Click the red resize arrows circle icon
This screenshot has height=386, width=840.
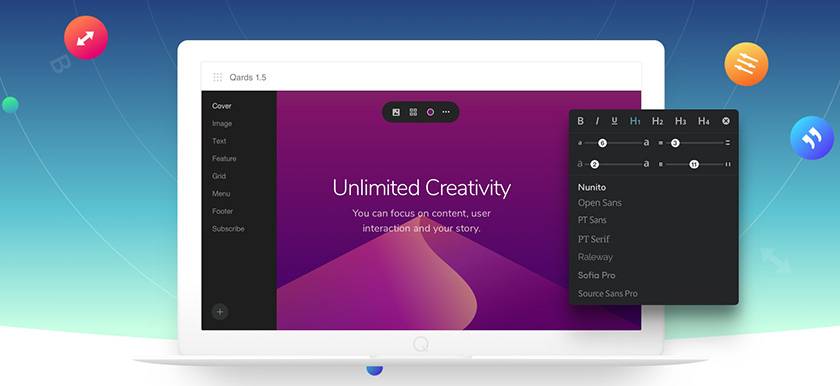(86, 37)
